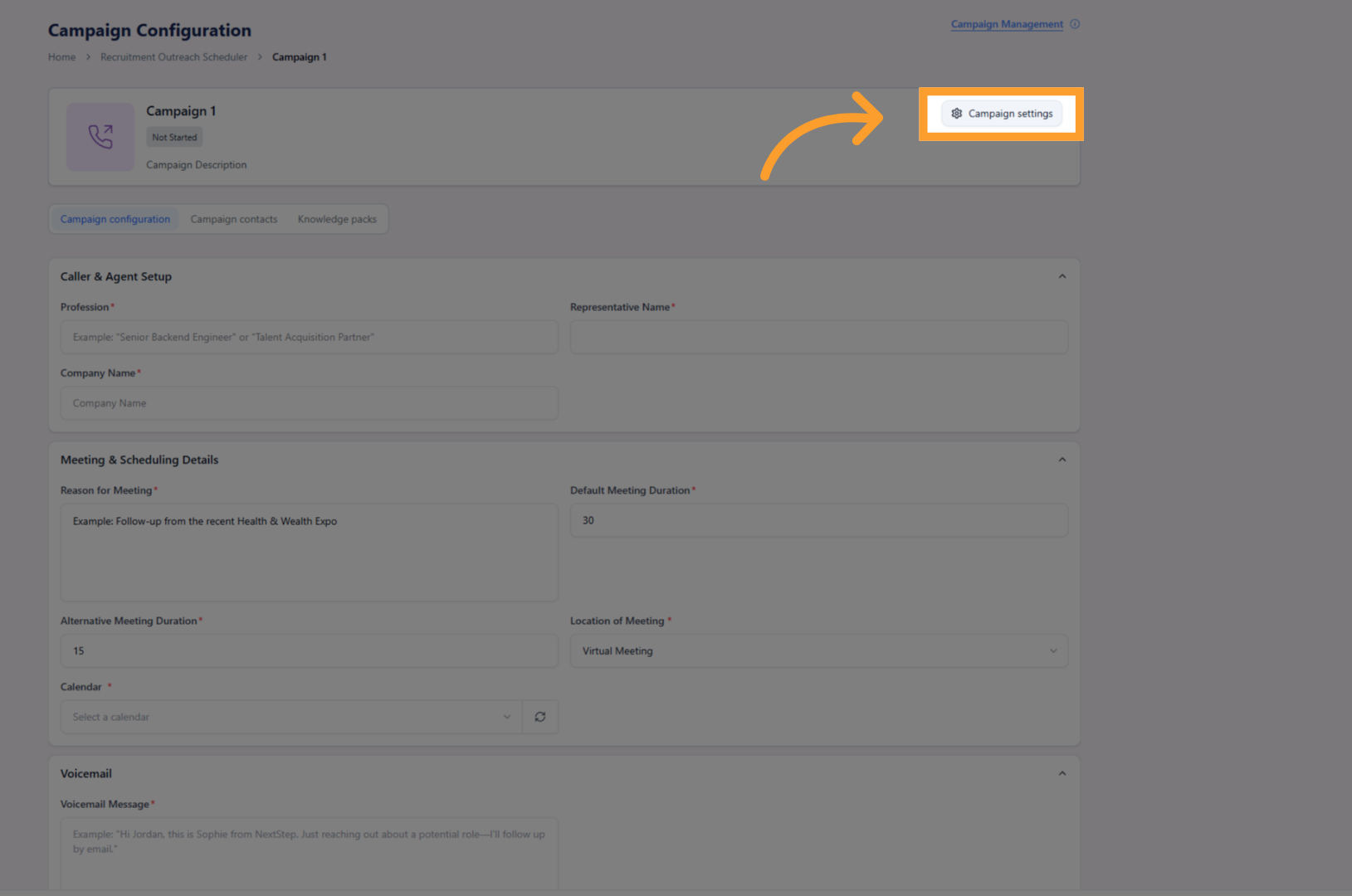The width and height of the screenshot is (1352, 896).
Task: Click the outgoing phone call campaign icon
Action: click(100, 137)
